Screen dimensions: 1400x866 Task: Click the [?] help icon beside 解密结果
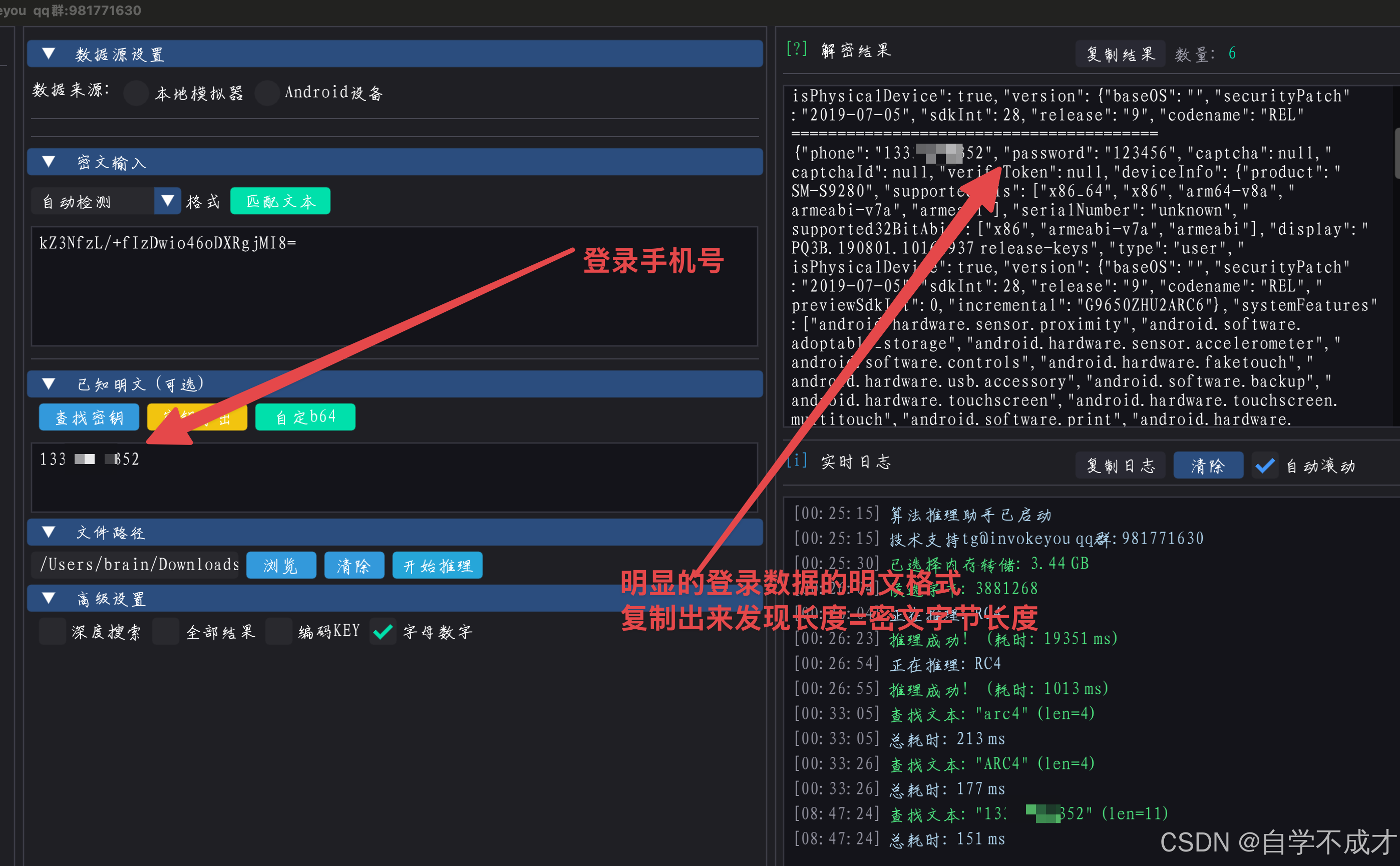pyautogui.click(x=796, y=49)
